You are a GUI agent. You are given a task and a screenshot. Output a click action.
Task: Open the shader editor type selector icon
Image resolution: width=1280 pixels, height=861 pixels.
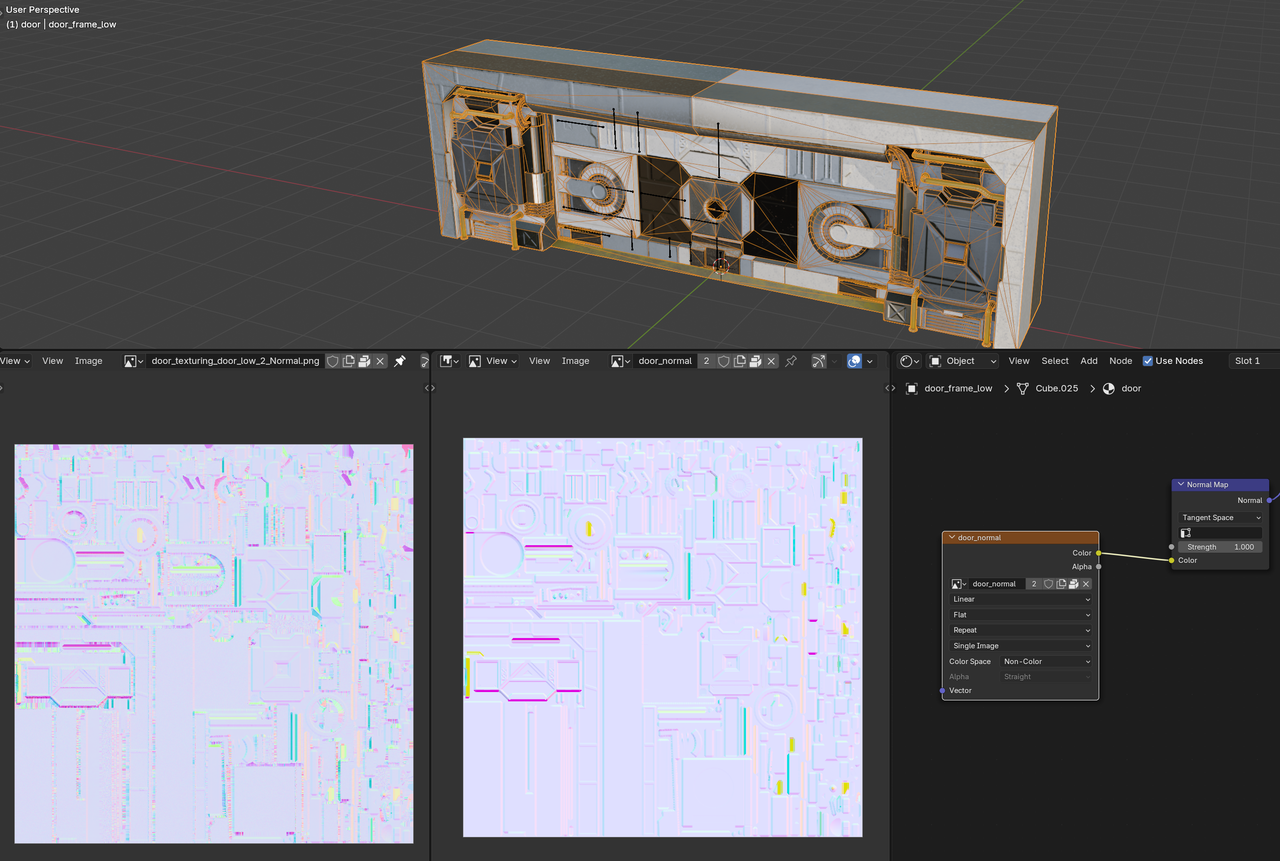tap(908, 361)
